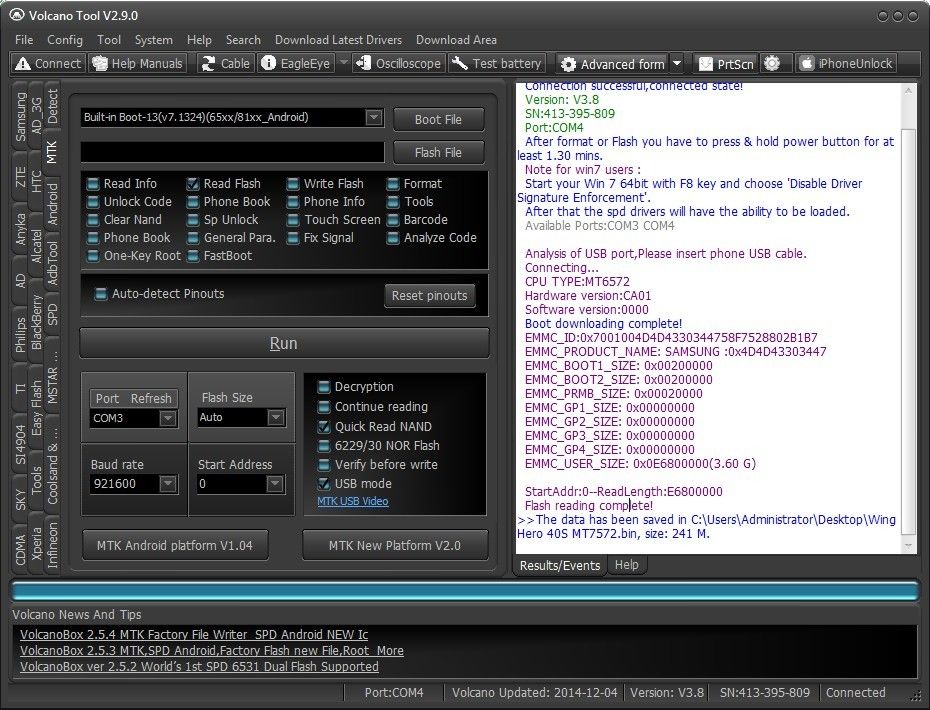Click the Test battery wrench icon

tap(460, 64)
